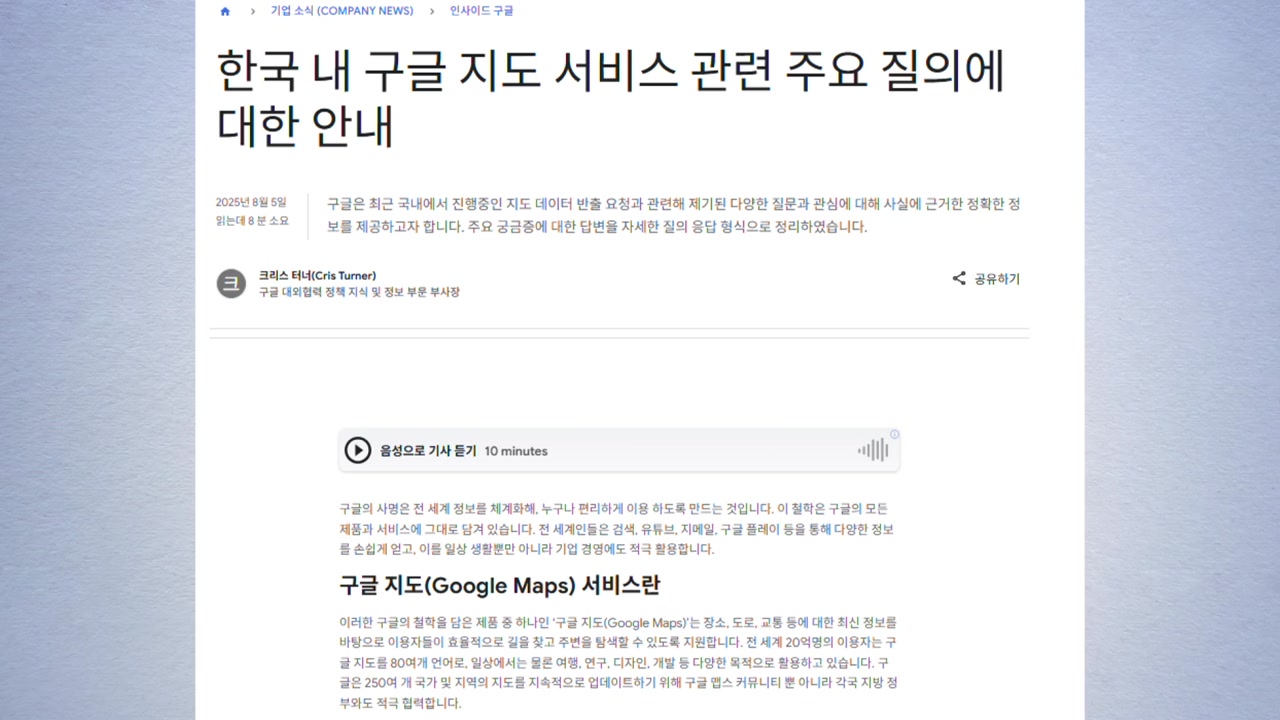Play the audio version of the article
Screen dimensions: 1280x720
pyautogui.click(x=357, y=450)
